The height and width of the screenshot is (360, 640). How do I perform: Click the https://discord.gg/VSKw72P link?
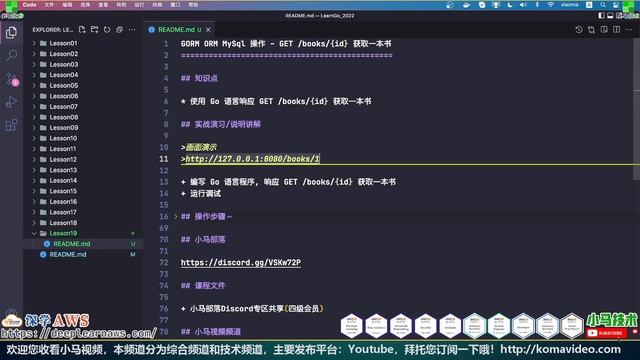[x=241, y=262]
